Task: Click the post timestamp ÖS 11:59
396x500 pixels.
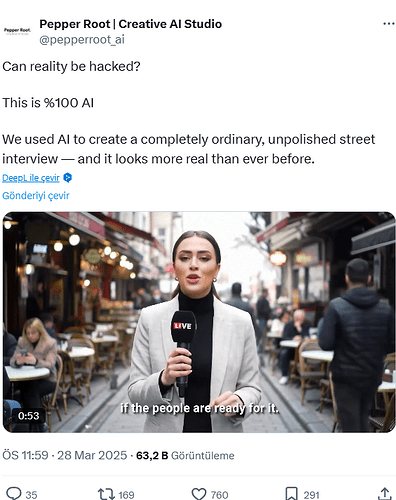Action: pos(25,455)
